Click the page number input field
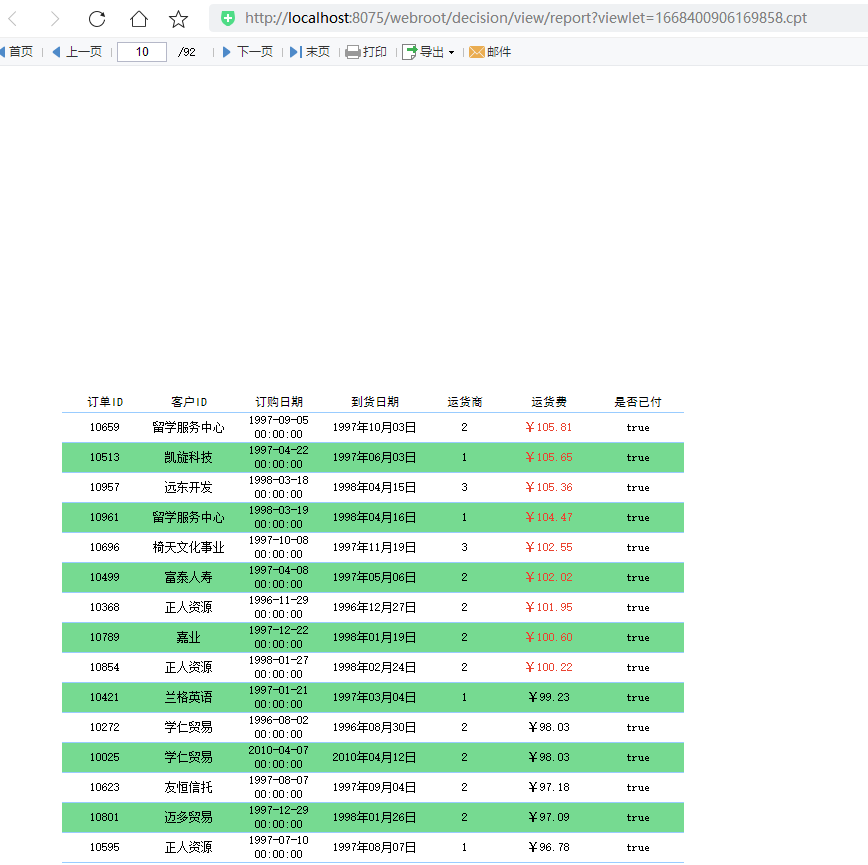 tap(142, 52)
